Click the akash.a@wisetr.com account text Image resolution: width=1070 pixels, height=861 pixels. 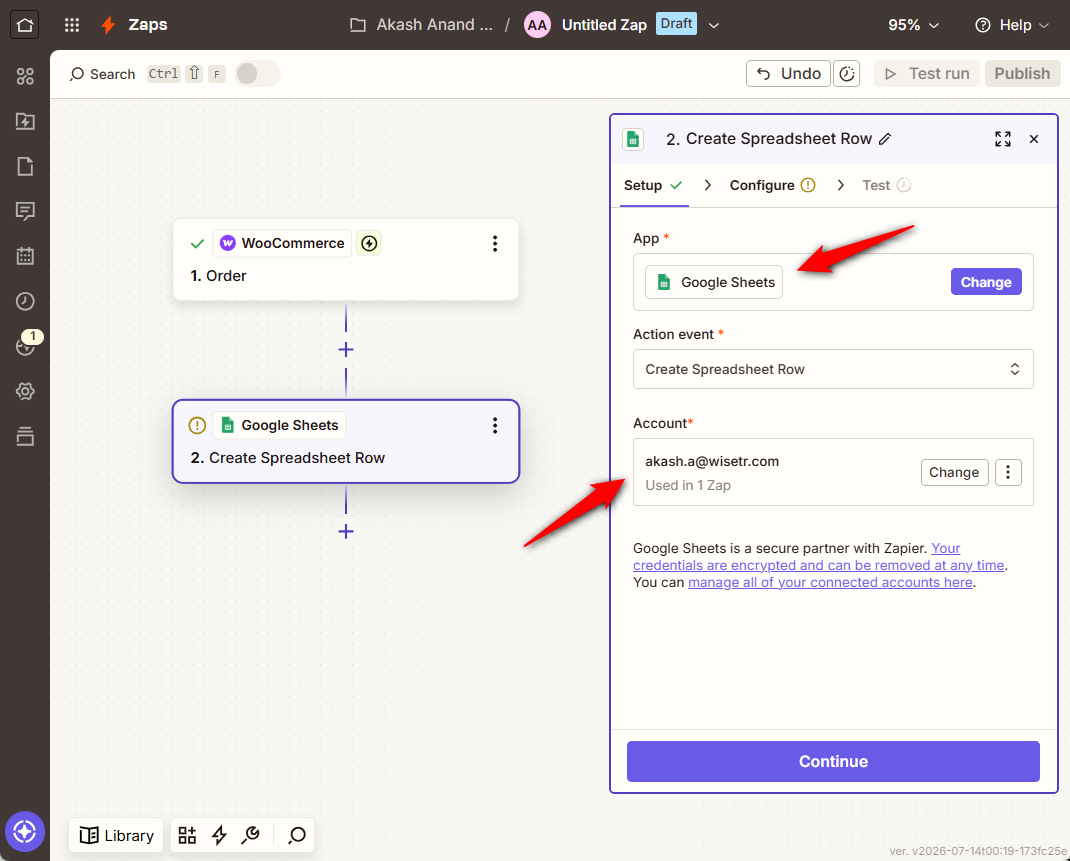(712, 461)
